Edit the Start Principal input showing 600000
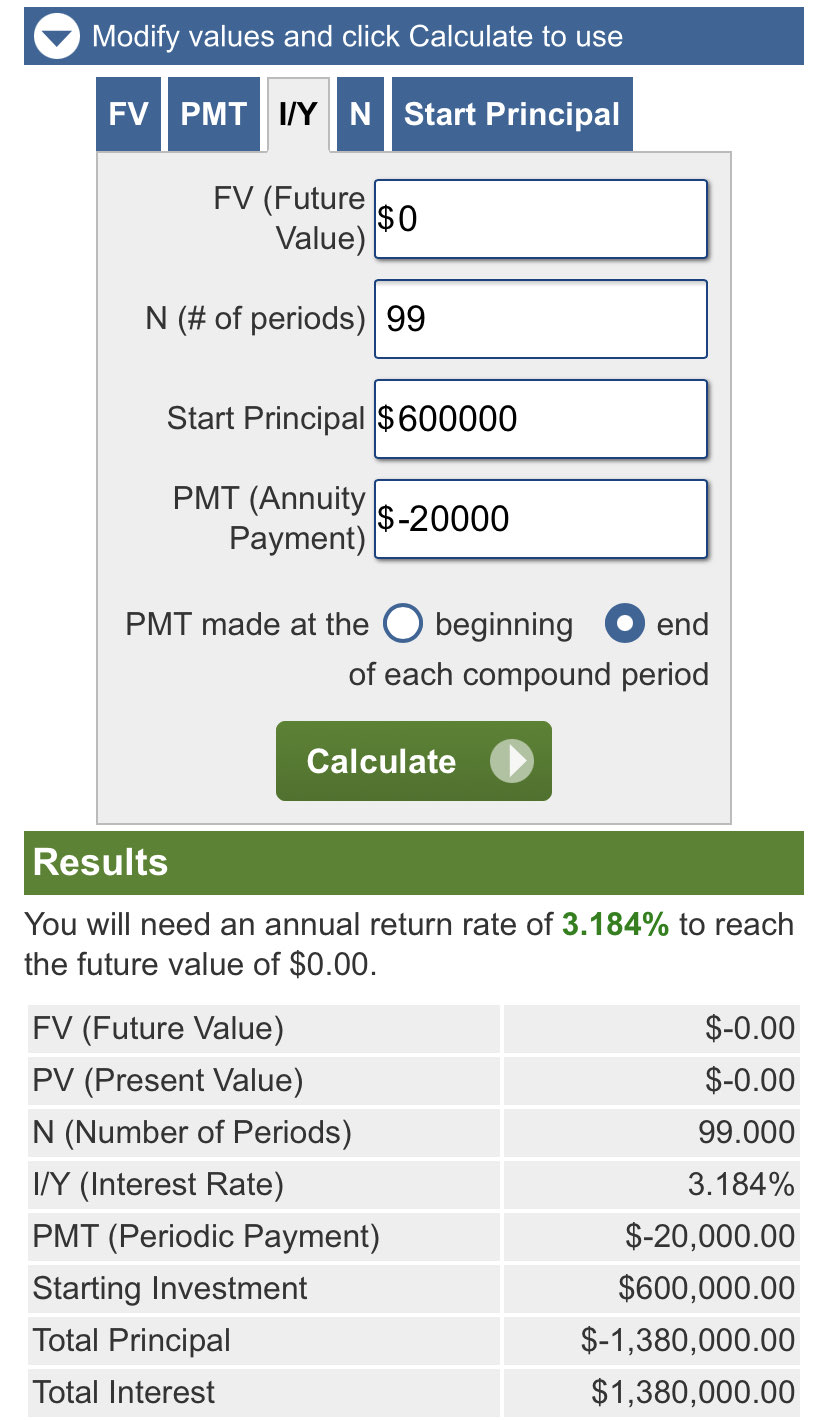The width and height of the screenshot is (828, 1420). 541,419
